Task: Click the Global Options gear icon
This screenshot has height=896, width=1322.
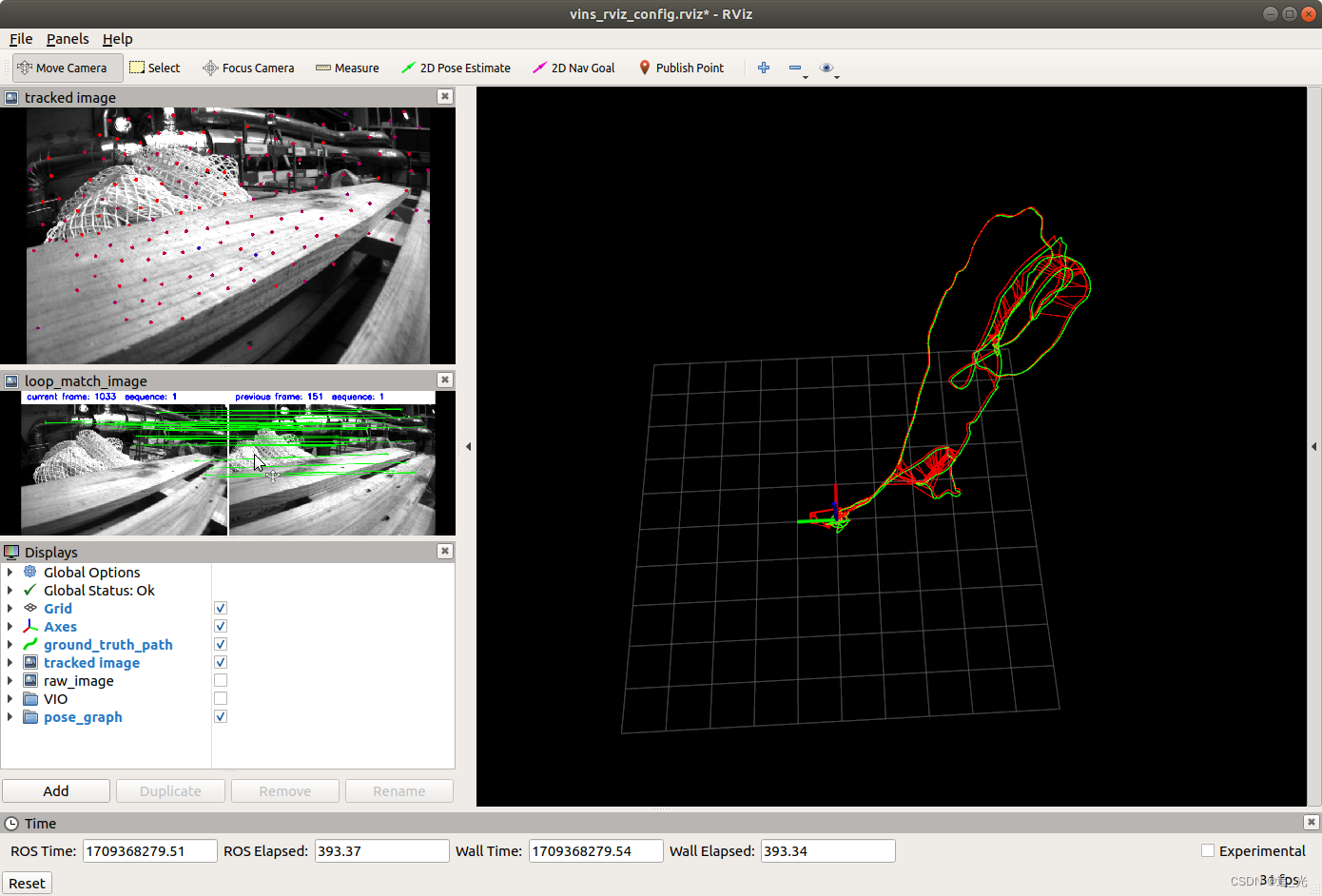Action: (30, 572)
